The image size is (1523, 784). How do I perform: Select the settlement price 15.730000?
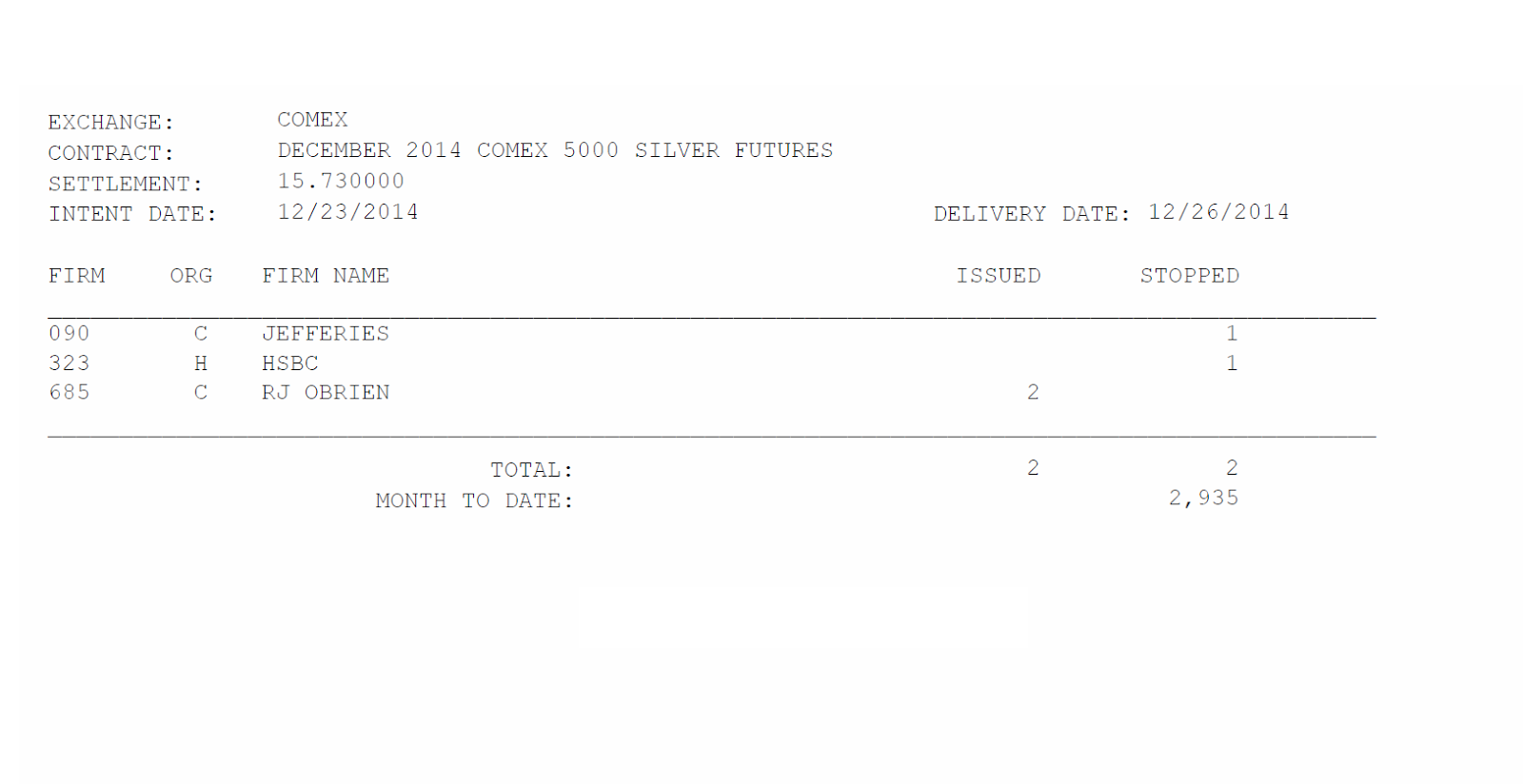click(341, 181)
